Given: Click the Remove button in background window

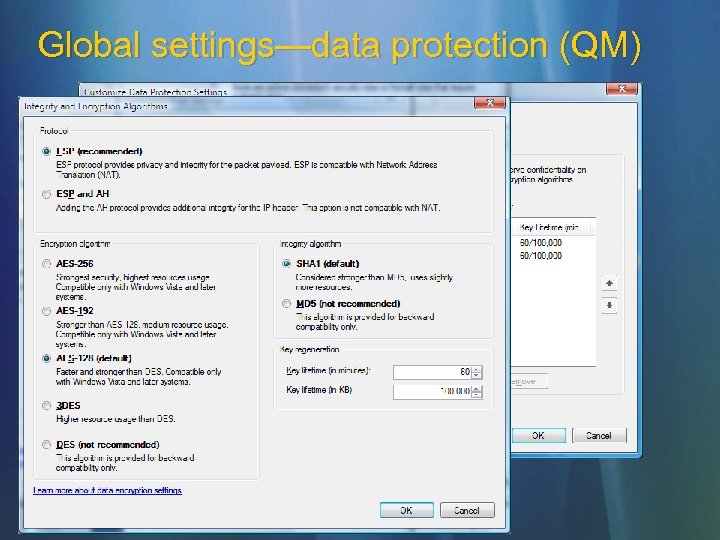Looking at the screenshot, I should (x=529, y=381).
